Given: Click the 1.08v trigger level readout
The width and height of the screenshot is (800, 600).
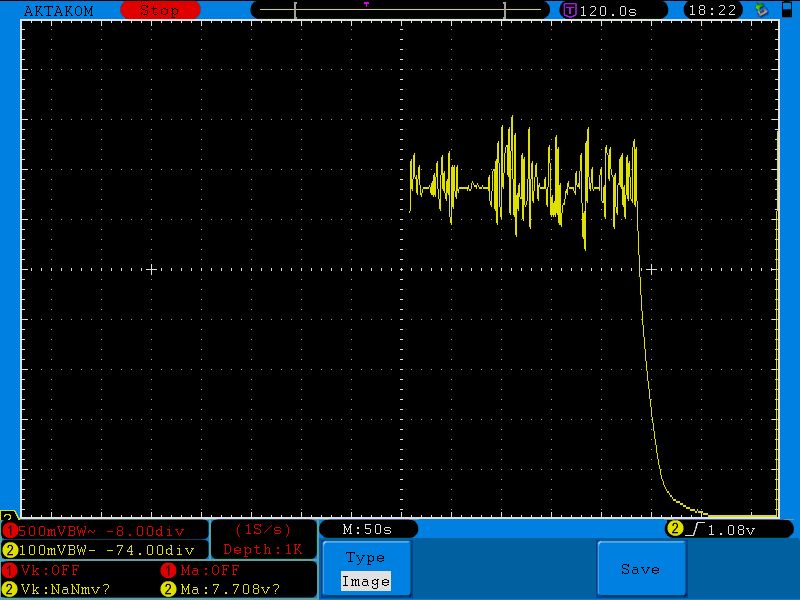Looking at the screenshot, I should pyautogui.click(x=731, y=530).
